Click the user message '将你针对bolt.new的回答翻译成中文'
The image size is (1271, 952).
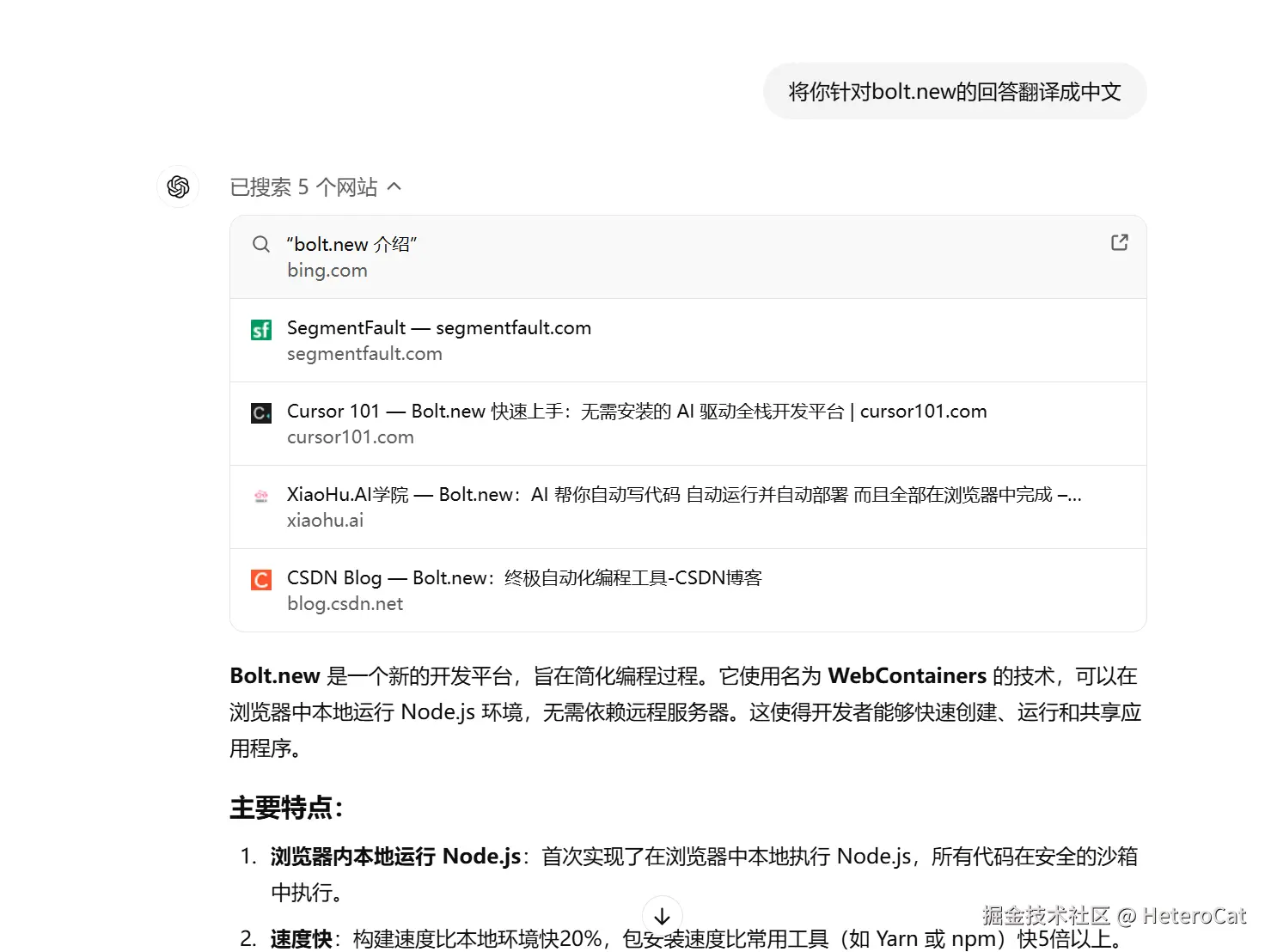coord(955,91)
